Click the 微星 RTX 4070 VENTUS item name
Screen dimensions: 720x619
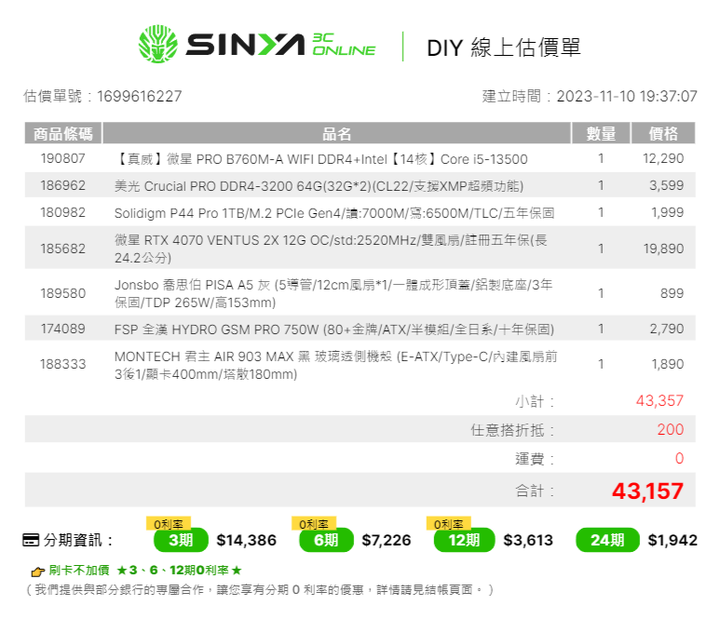pyautogui.click(x=331, y=248)
